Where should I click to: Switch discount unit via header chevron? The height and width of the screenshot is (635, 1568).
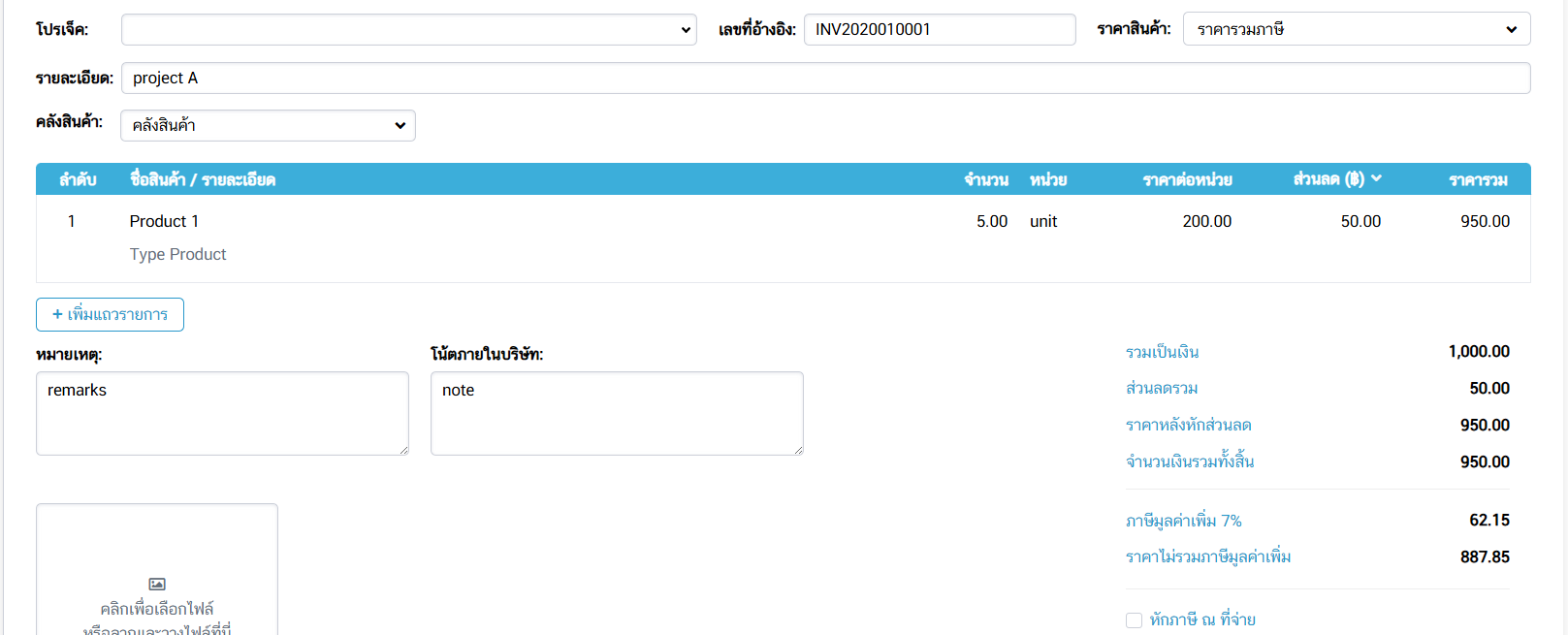click(1376, 178)
